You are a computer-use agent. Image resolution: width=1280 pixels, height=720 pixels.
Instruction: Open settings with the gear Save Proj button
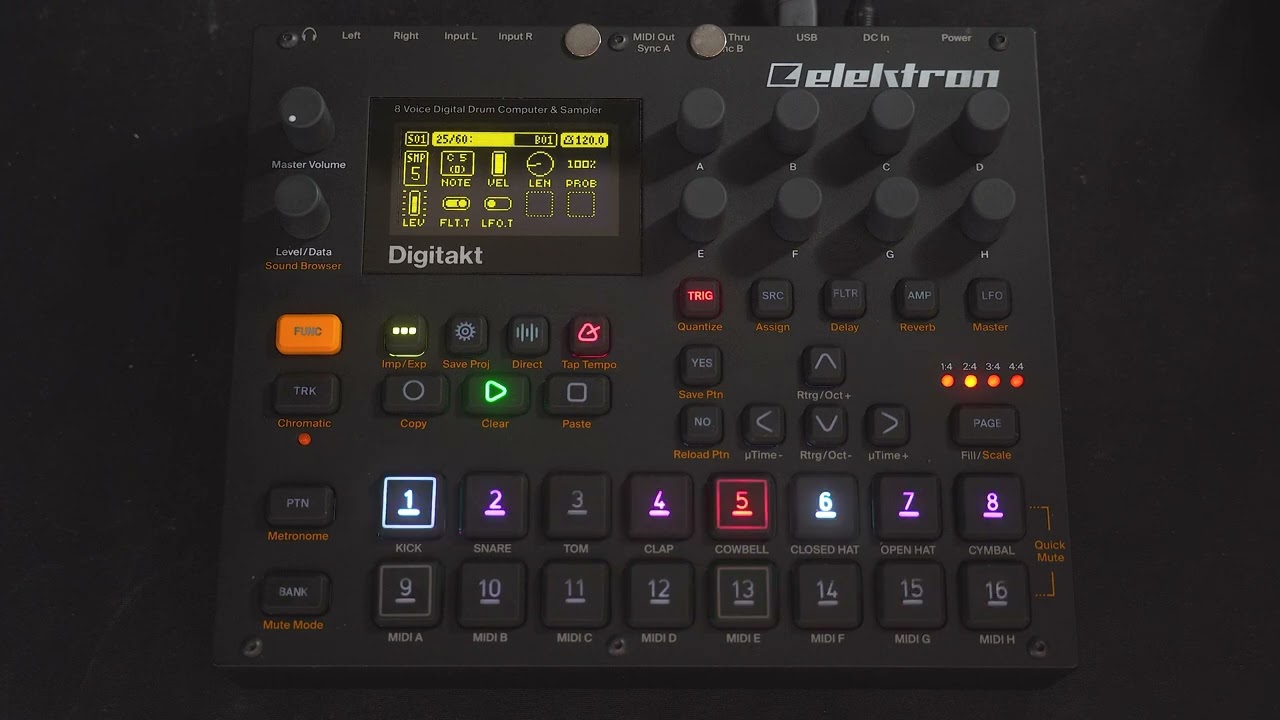(465, 332)
